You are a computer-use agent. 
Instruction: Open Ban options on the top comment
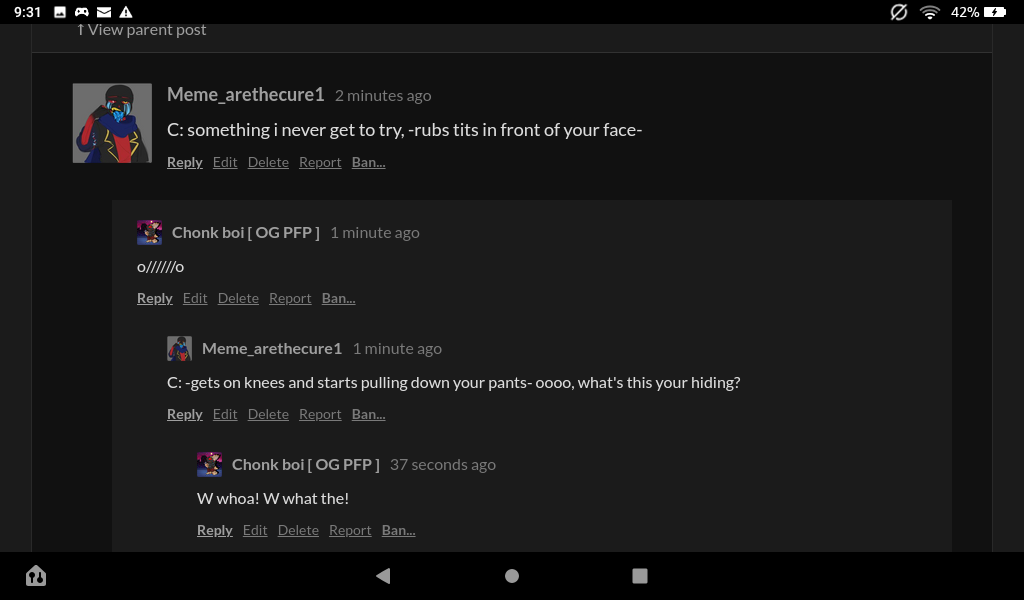(368, 162)
